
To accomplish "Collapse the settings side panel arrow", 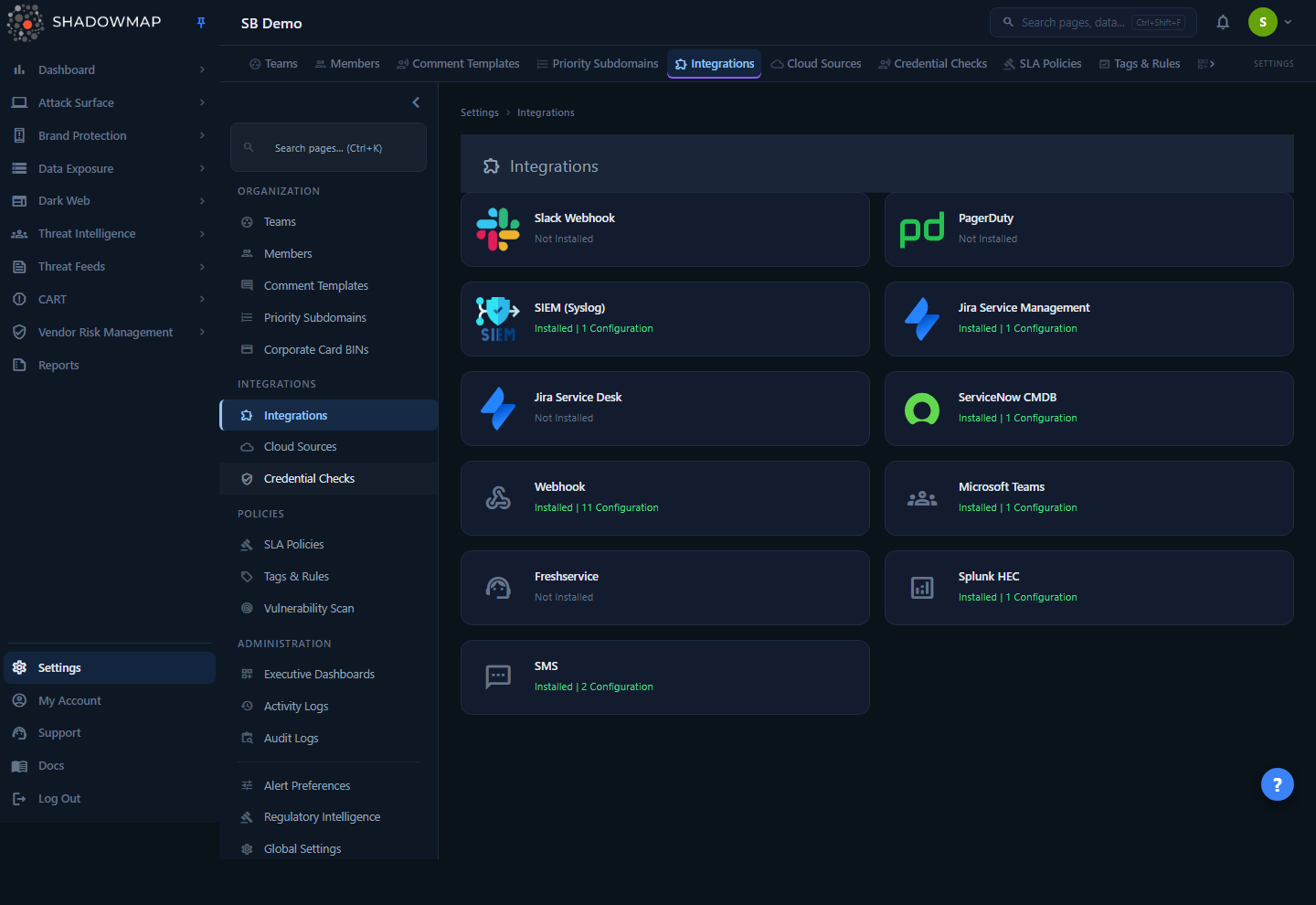I will (x=416, y=102).
